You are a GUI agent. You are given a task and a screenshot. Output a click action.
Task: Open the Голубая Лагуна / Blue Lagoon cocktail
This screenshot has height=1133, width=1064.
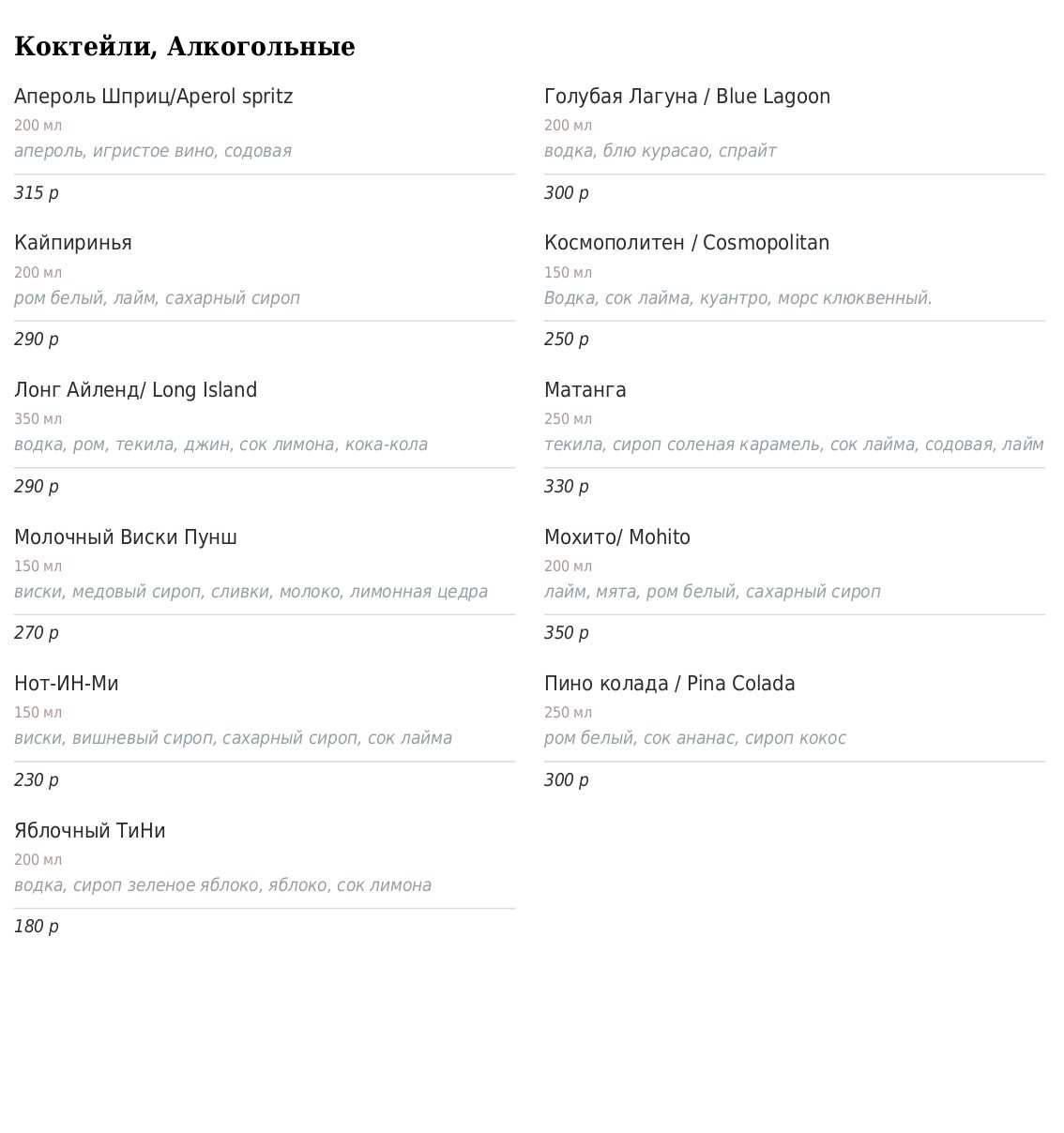click(x=687, y=97)
